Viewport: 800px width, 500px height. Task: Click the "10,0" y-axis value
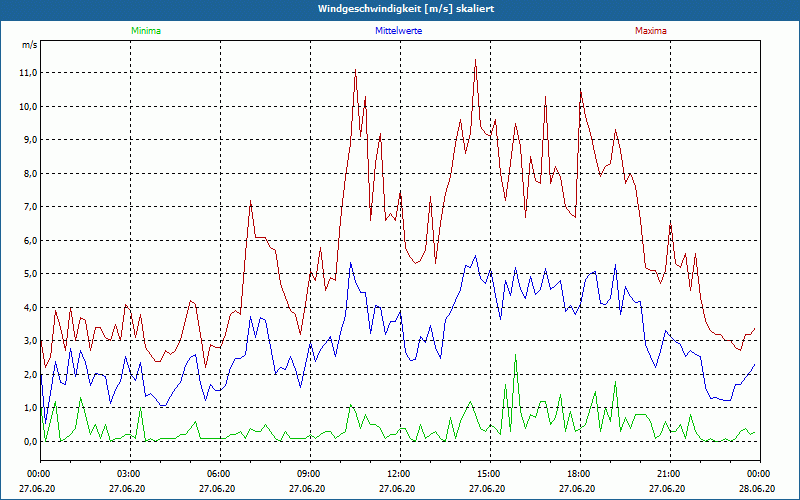coord(29,107)
